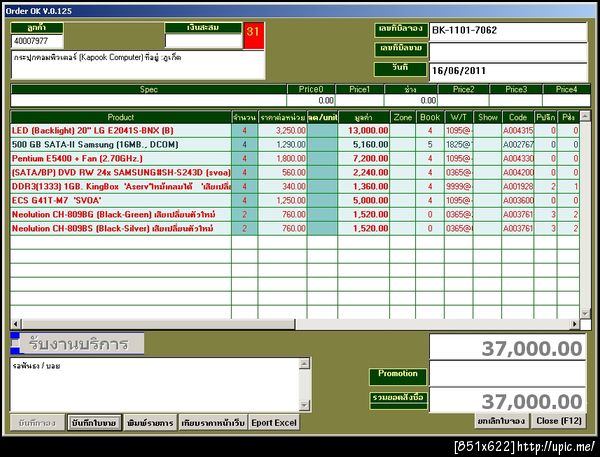Click the empty sales bill number field

[508, 51]
